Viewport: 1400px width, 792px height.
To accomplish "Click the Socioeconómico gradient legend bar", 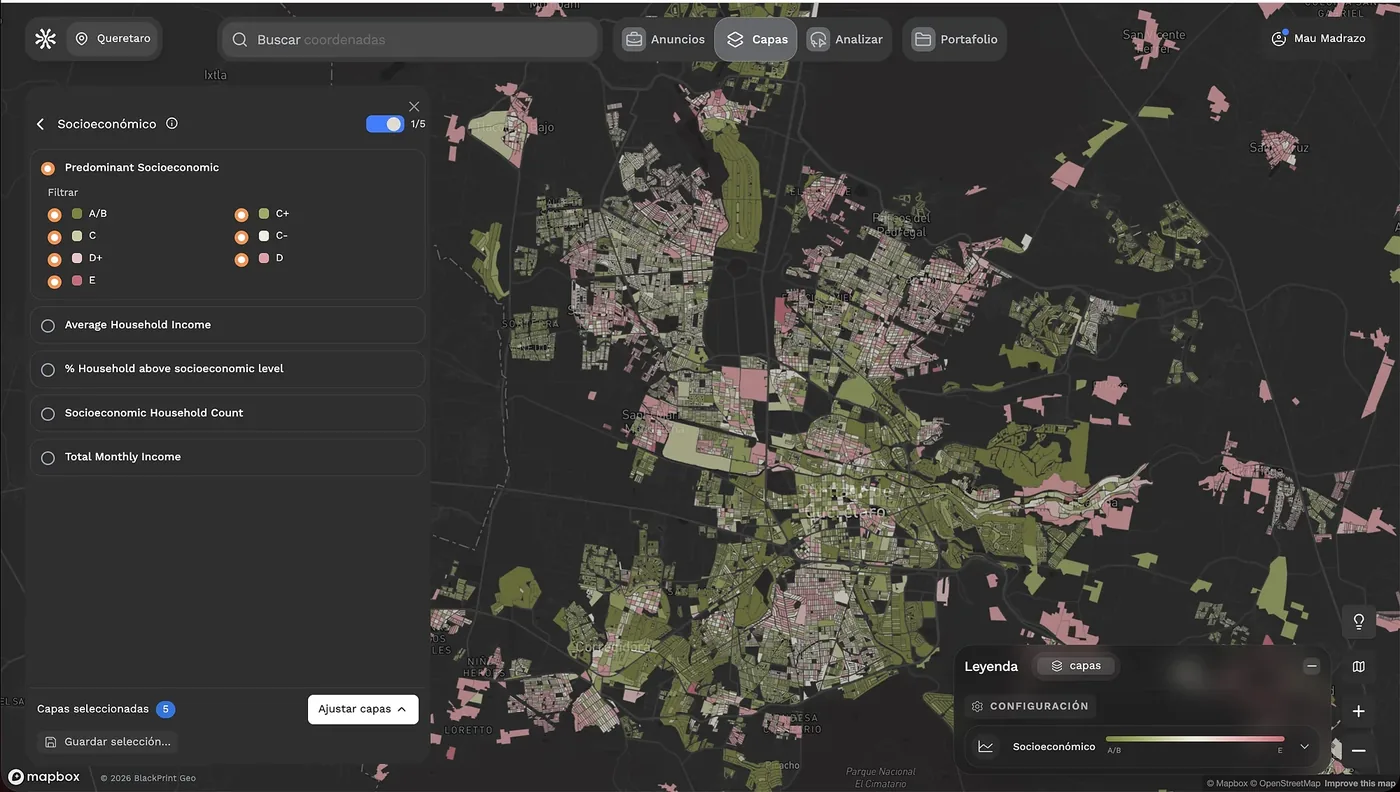I will (1195, 740).
